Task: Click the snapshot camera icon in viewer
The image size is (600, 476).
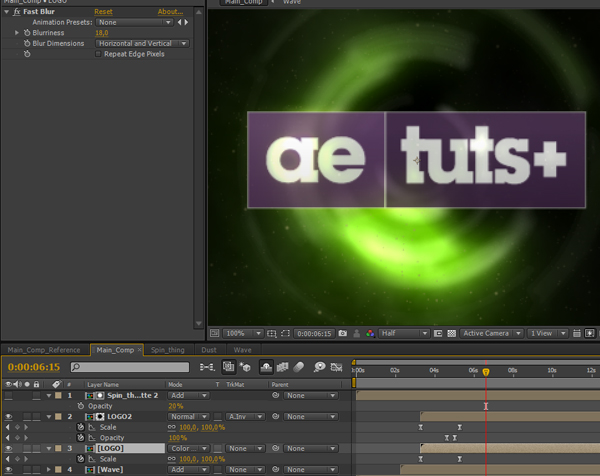Action: point(343,333)
